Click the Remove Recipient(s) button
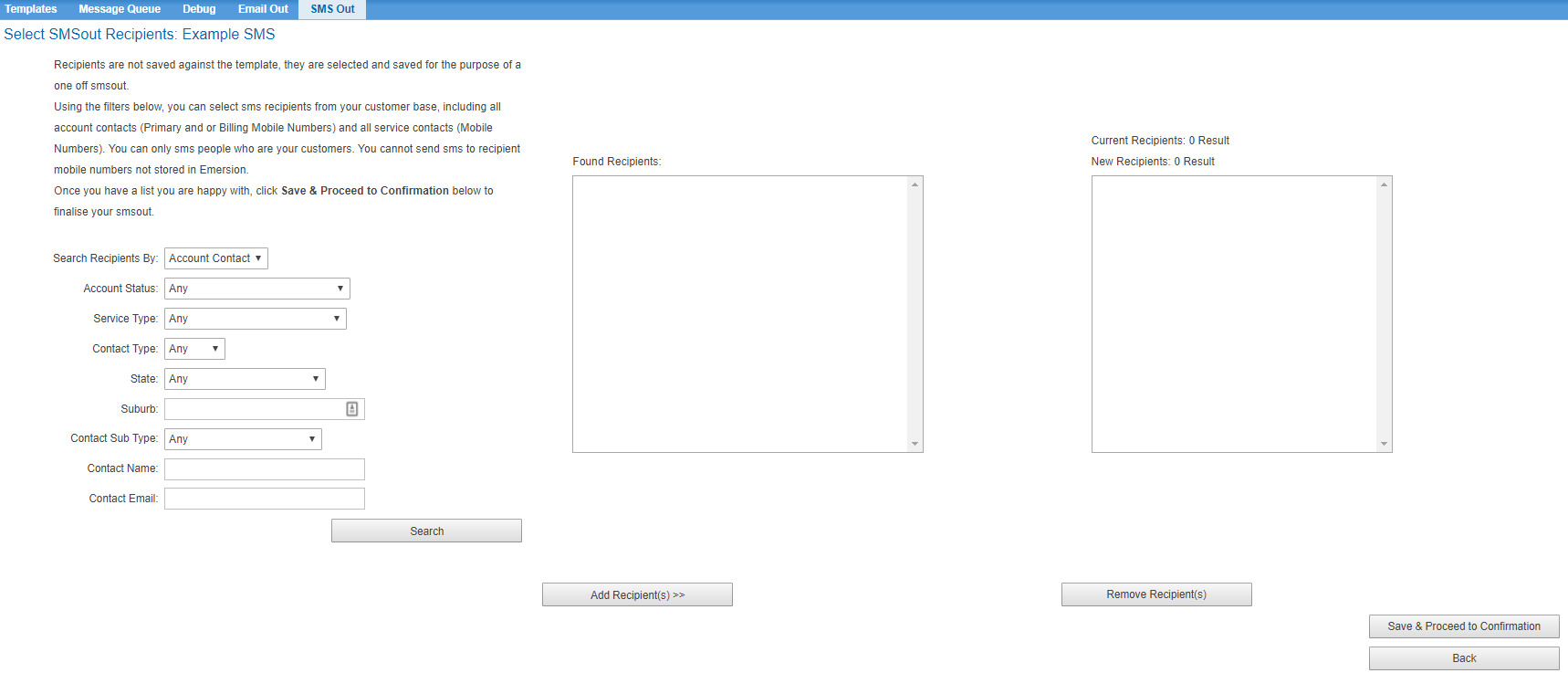The image size is (1568, 673). (1156, 594)
